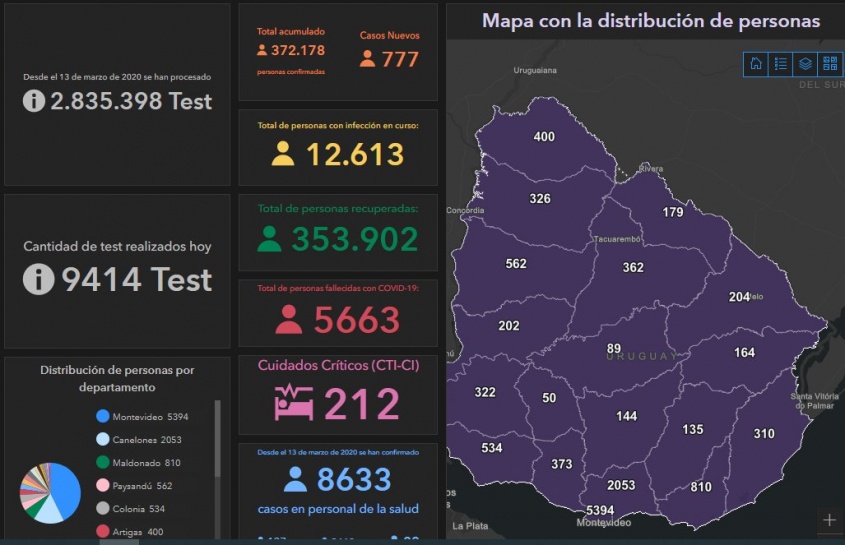Click the red deceased persons icon
The image size is (845, 545).
tap(288, 320)
